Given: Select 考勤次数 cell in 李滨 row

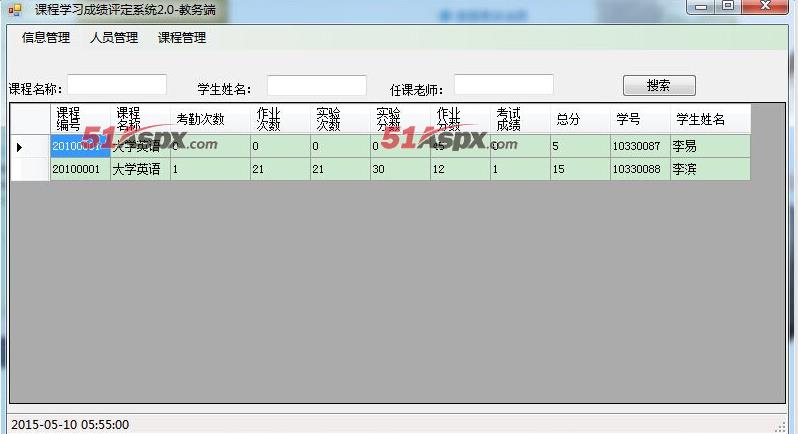Looking at the screenshot, I should tap(210, 169).
